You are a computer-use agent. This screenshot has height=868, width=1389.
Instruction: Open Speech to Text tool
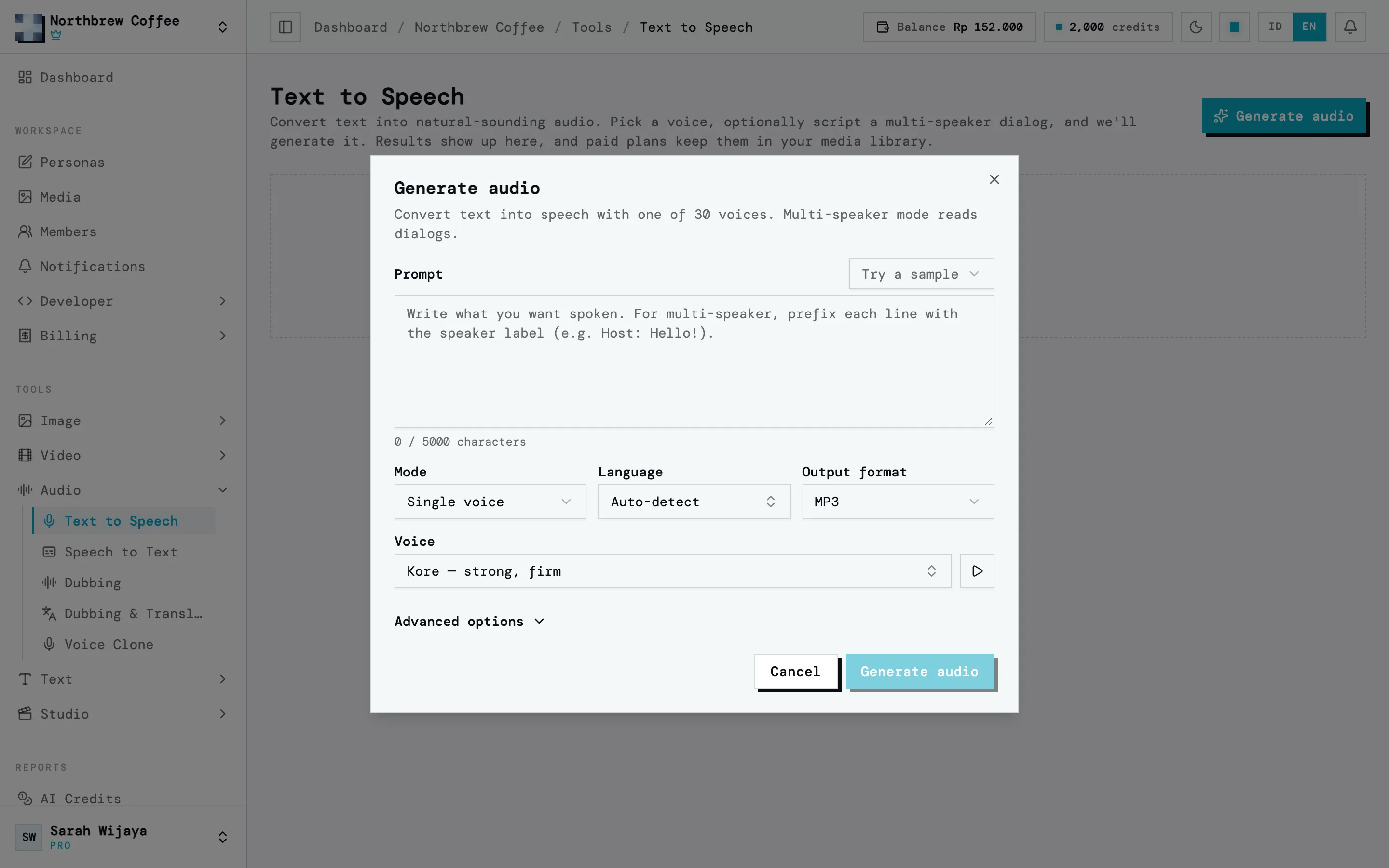click(124, 552)
